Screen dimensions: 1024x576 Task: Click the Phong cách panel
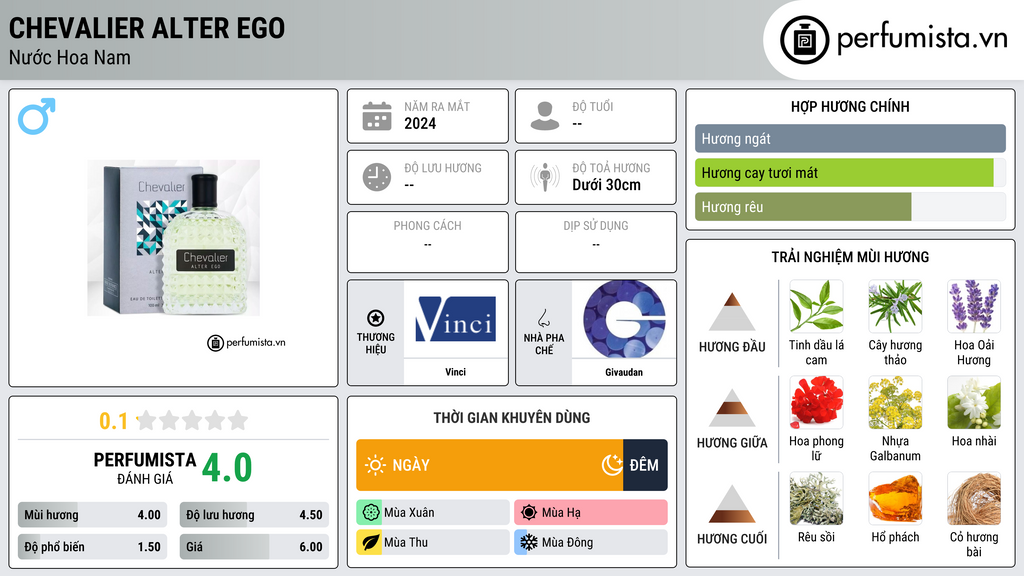428,242
